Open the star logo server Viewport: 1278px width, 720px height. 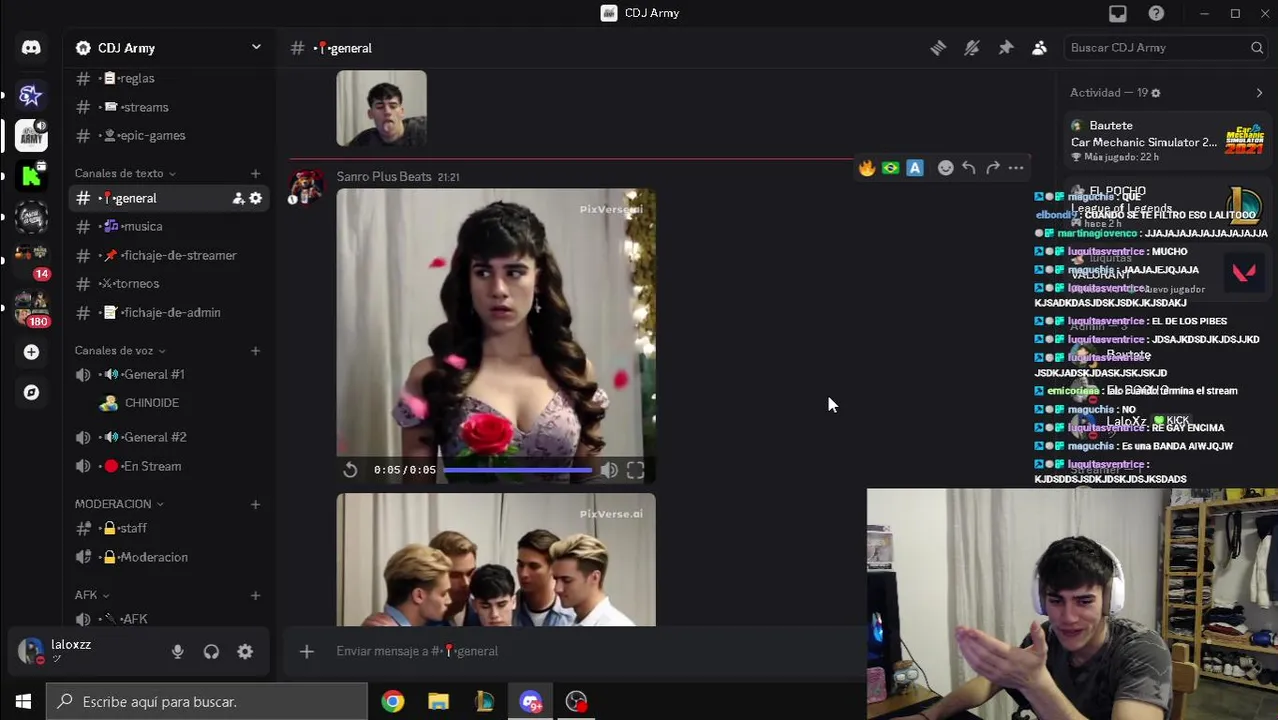tap(31, 95)
